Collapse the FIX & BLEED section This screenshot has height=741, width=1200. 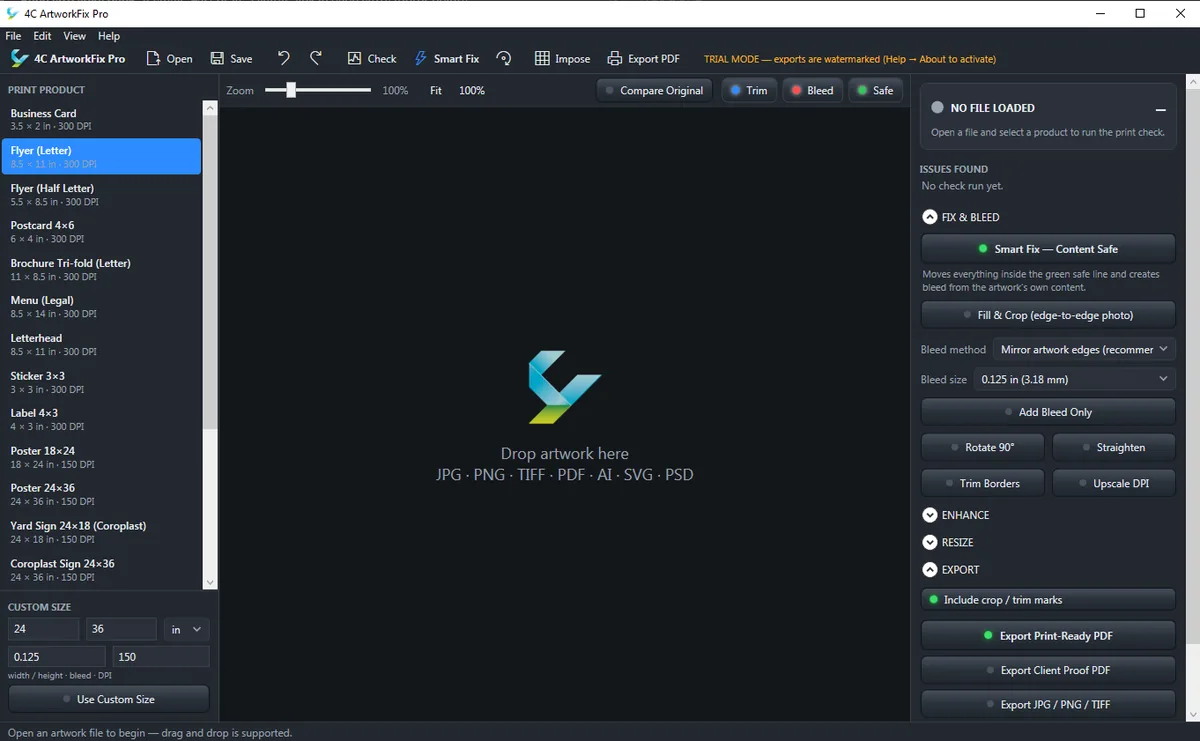(x=930, y=217)
